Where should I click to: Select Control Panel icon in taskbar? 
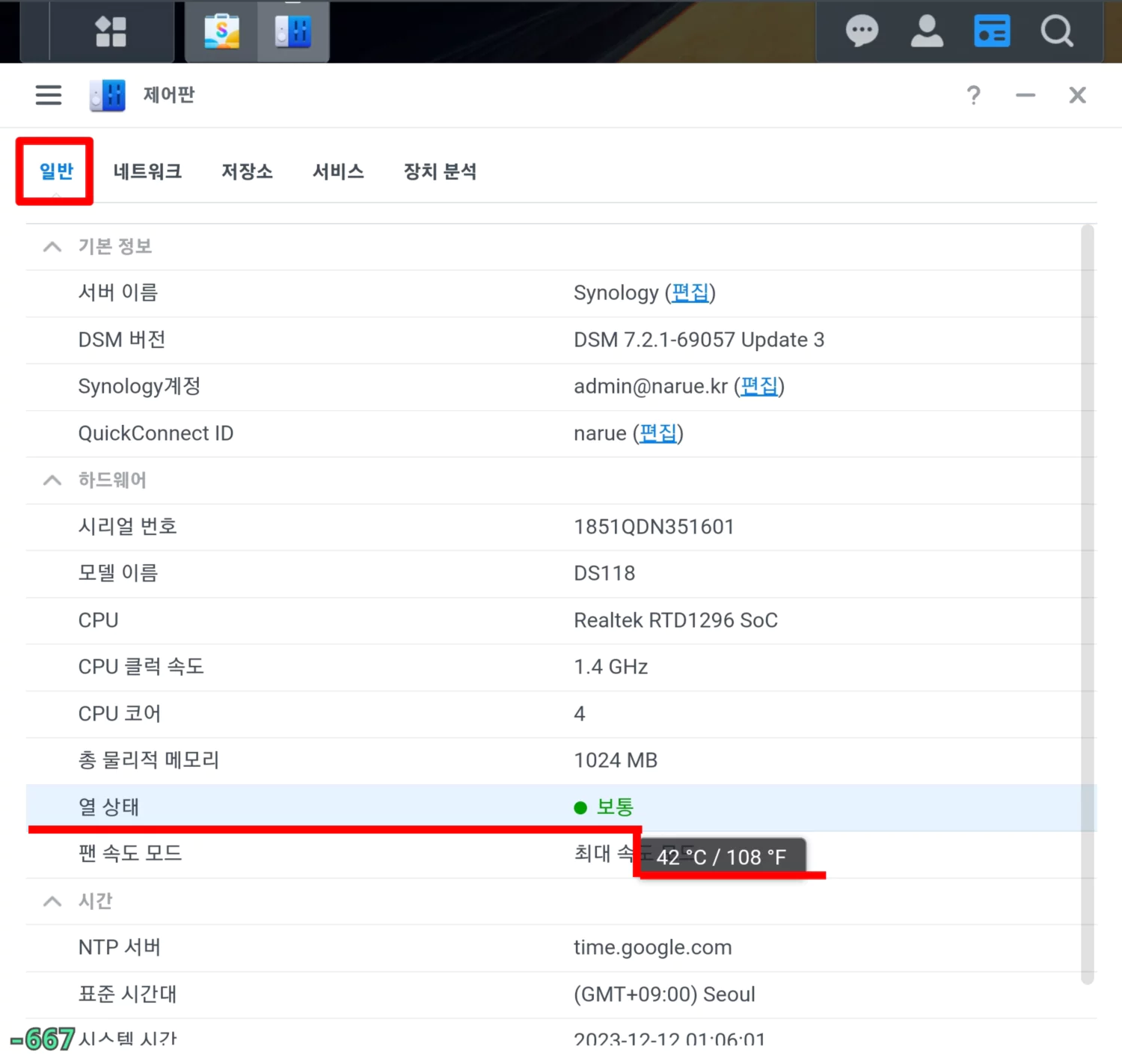point(293,32)
